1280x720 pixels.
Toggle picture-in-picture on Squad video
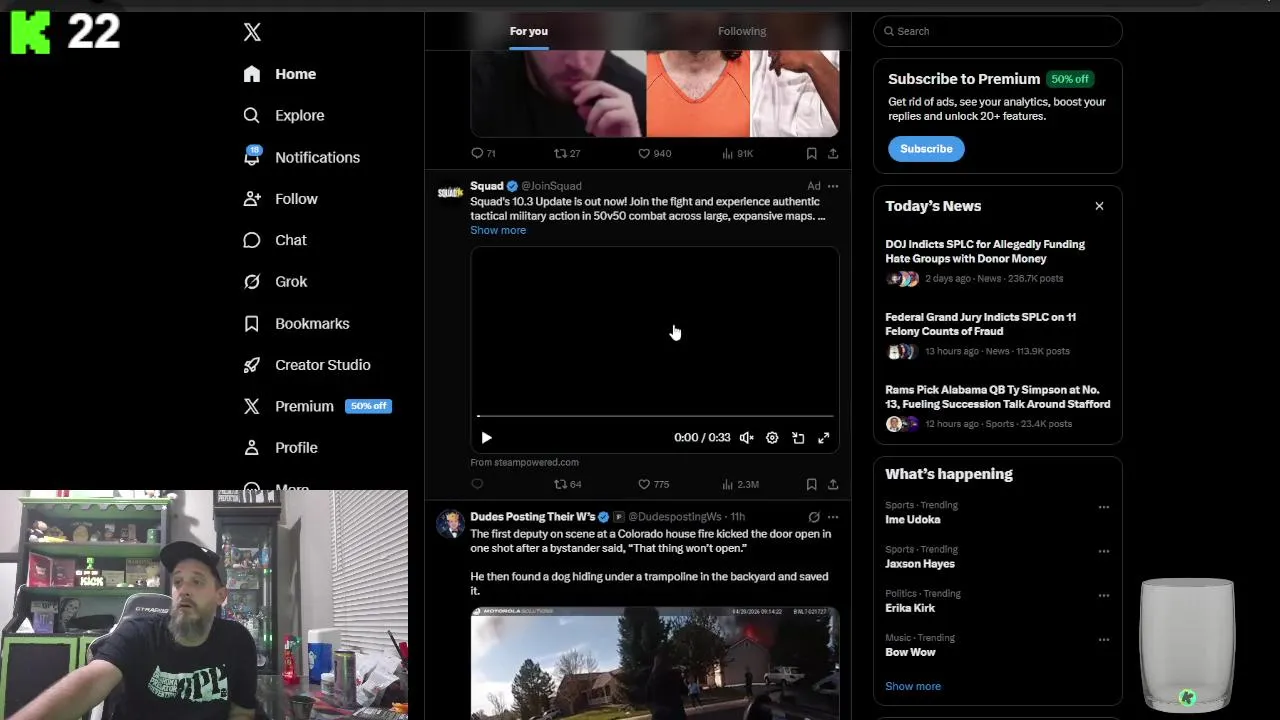[x=798, y=438]
